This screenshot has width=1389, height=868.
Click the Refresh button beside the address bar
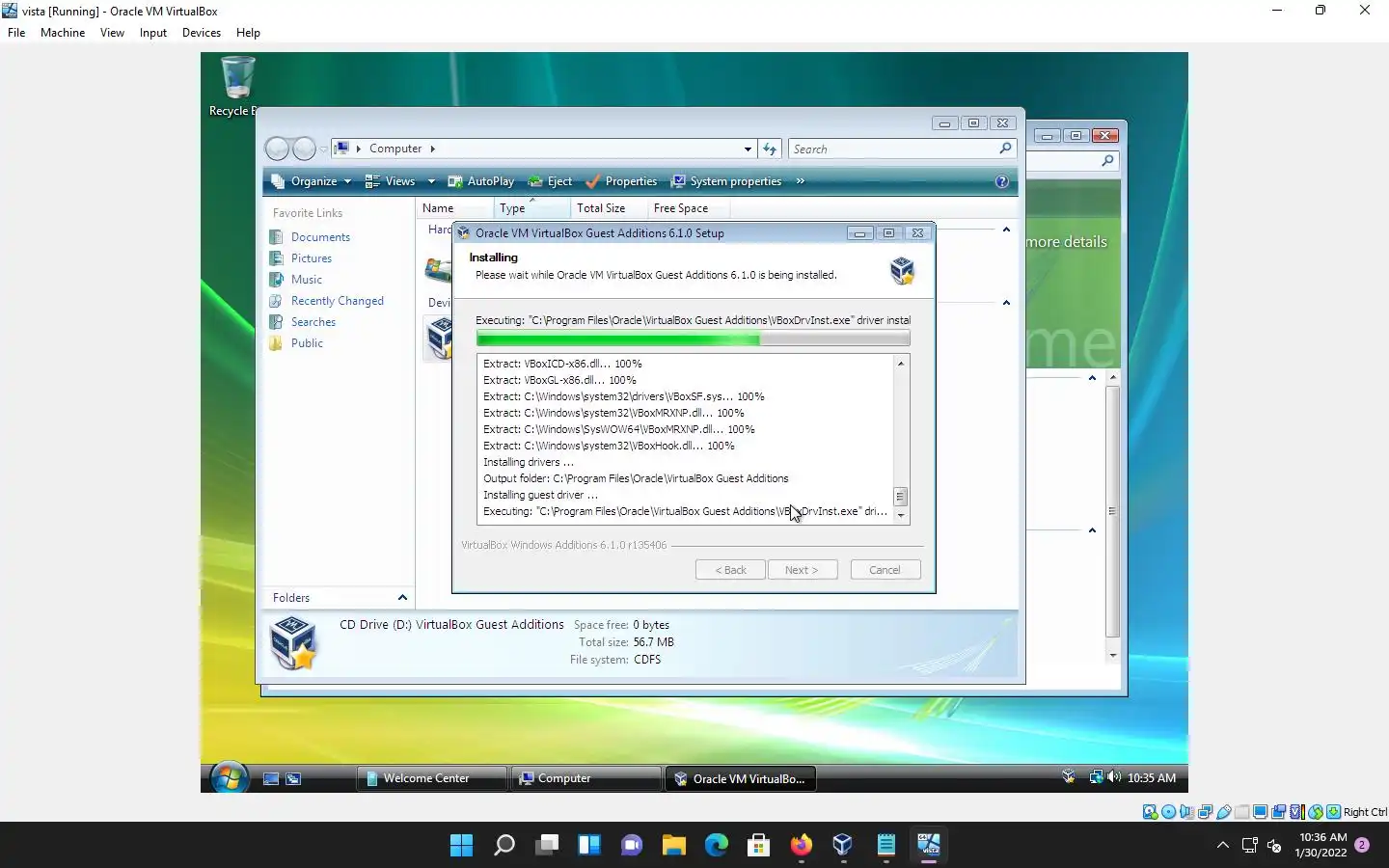[x=770, y=149]
